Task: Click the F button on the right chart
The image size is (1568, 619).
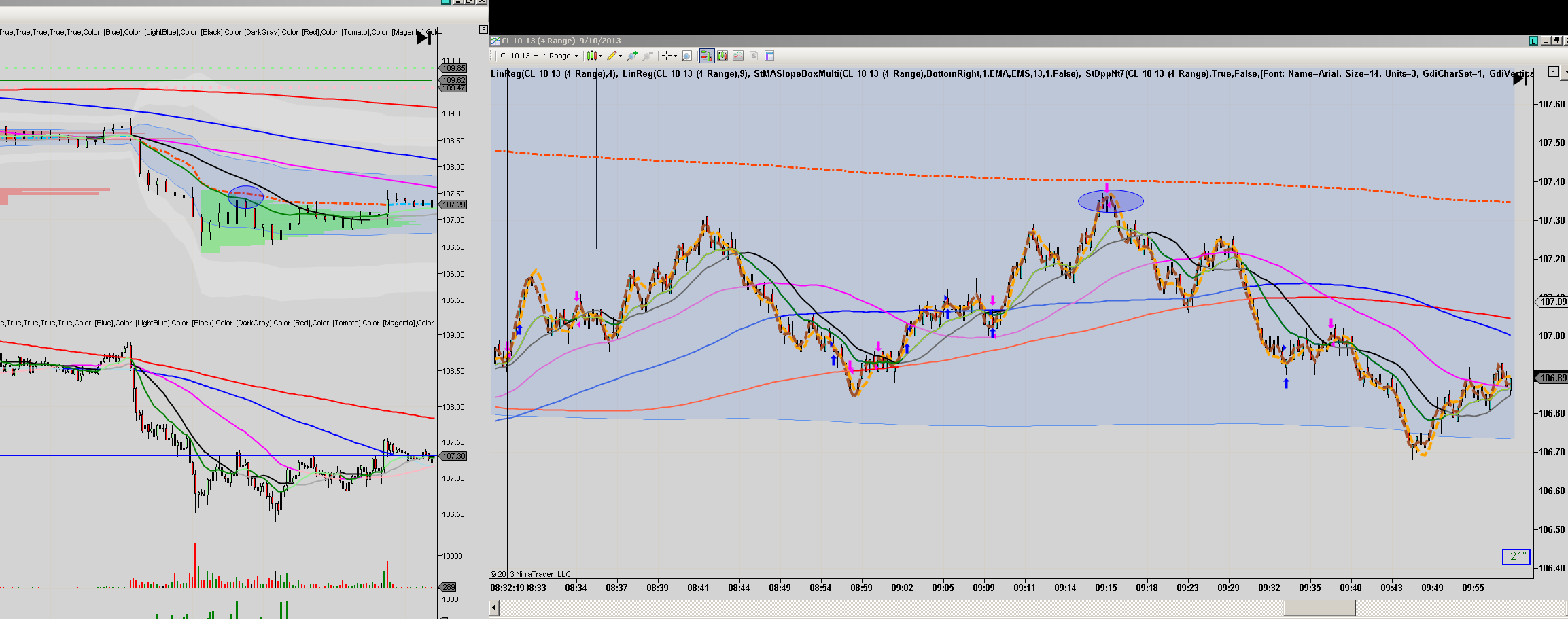Action: pyautogui.click(x=1553, y=71)
